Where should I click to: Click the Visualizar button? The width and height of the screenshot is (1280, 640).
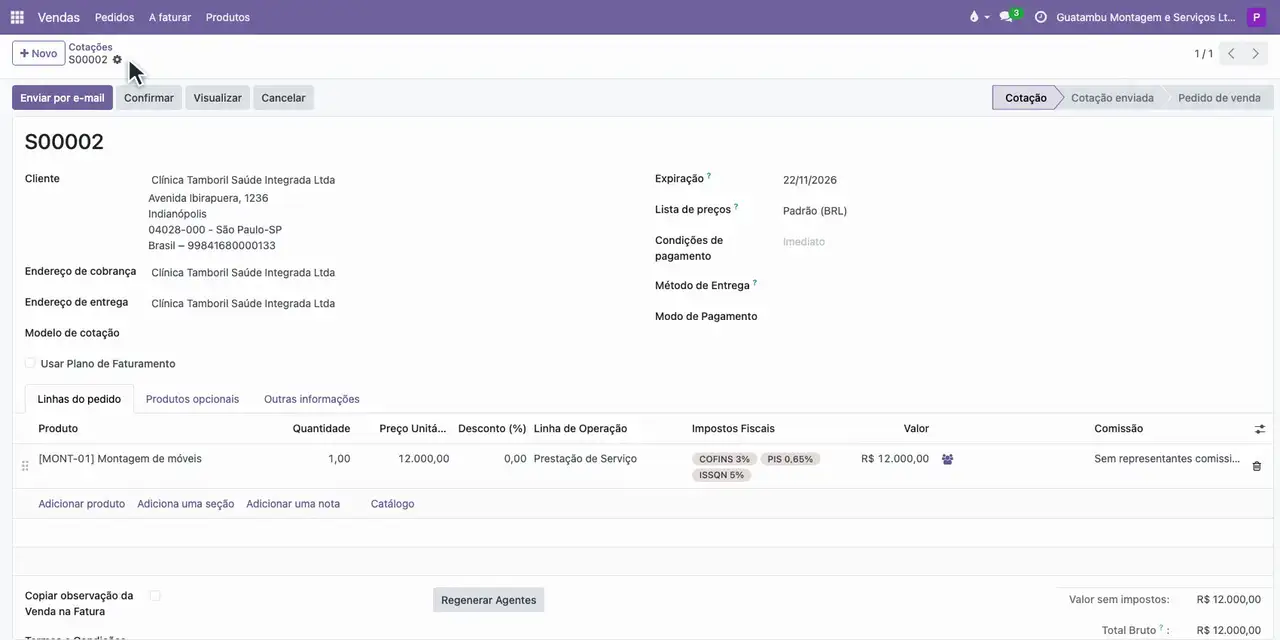click(218, 98)
